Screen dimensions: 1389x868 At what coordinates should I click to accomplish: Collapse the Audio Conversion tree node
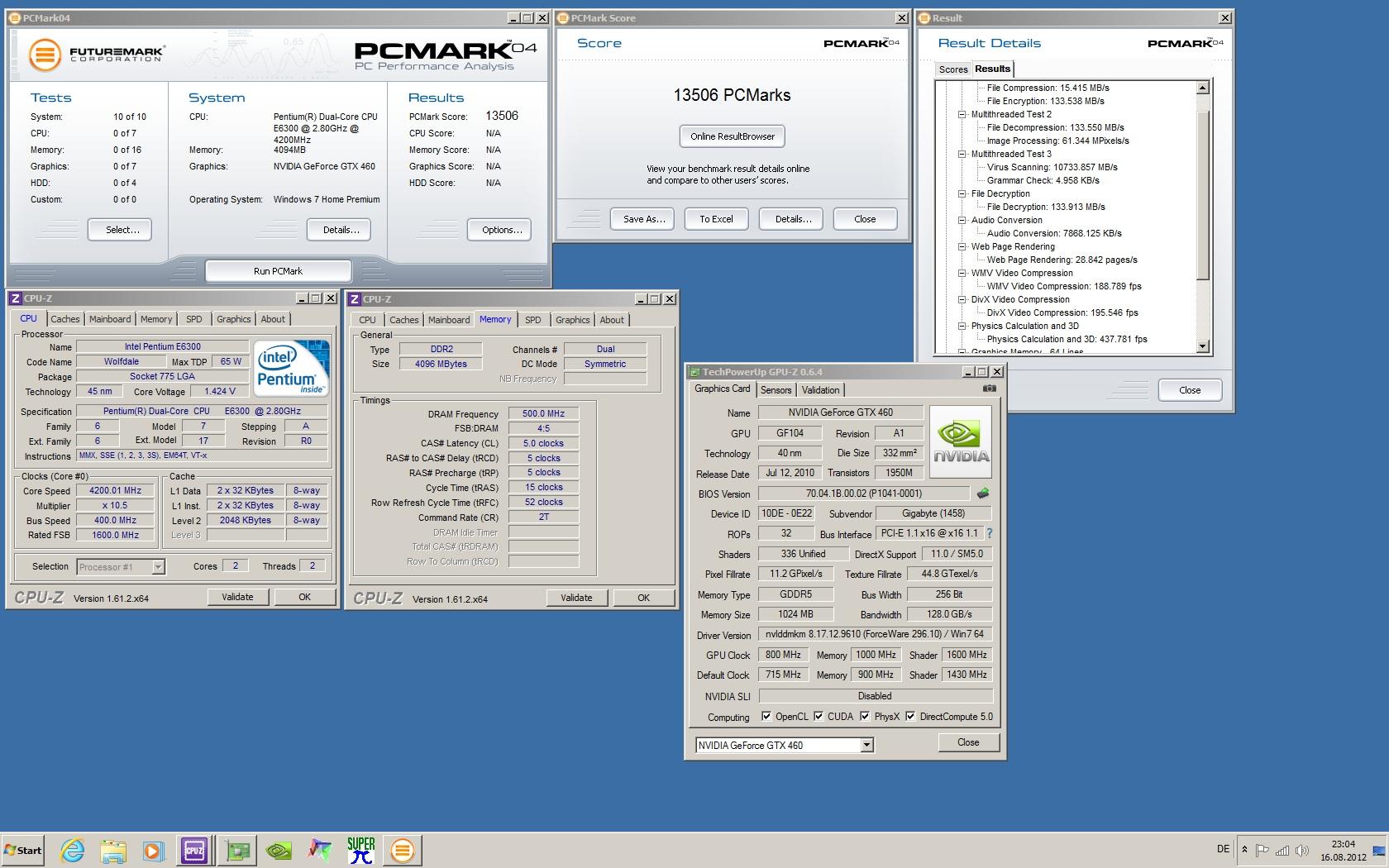(x=962, y=220)
